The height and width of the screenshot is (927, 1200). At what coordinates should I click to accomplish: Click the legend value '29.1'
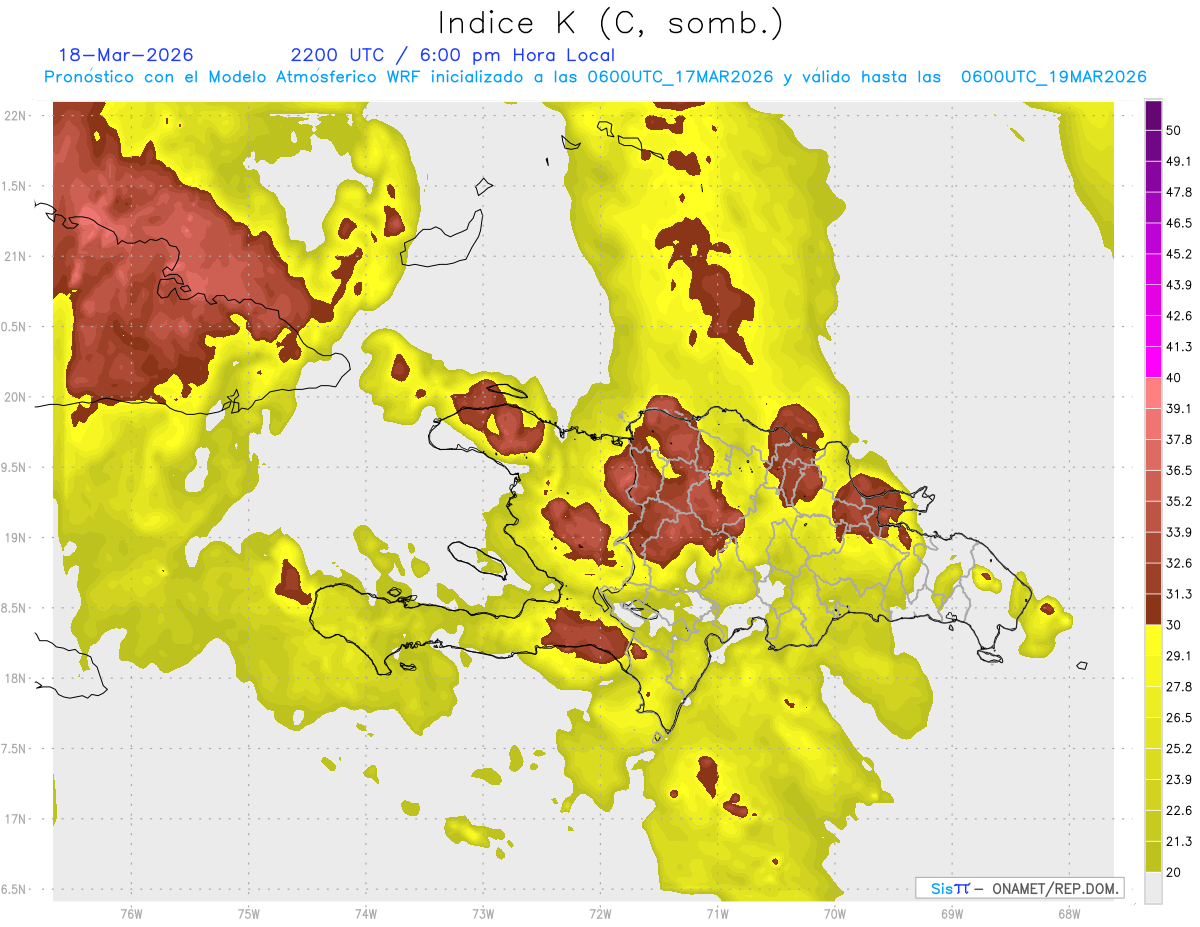[x=1180, y=656]
